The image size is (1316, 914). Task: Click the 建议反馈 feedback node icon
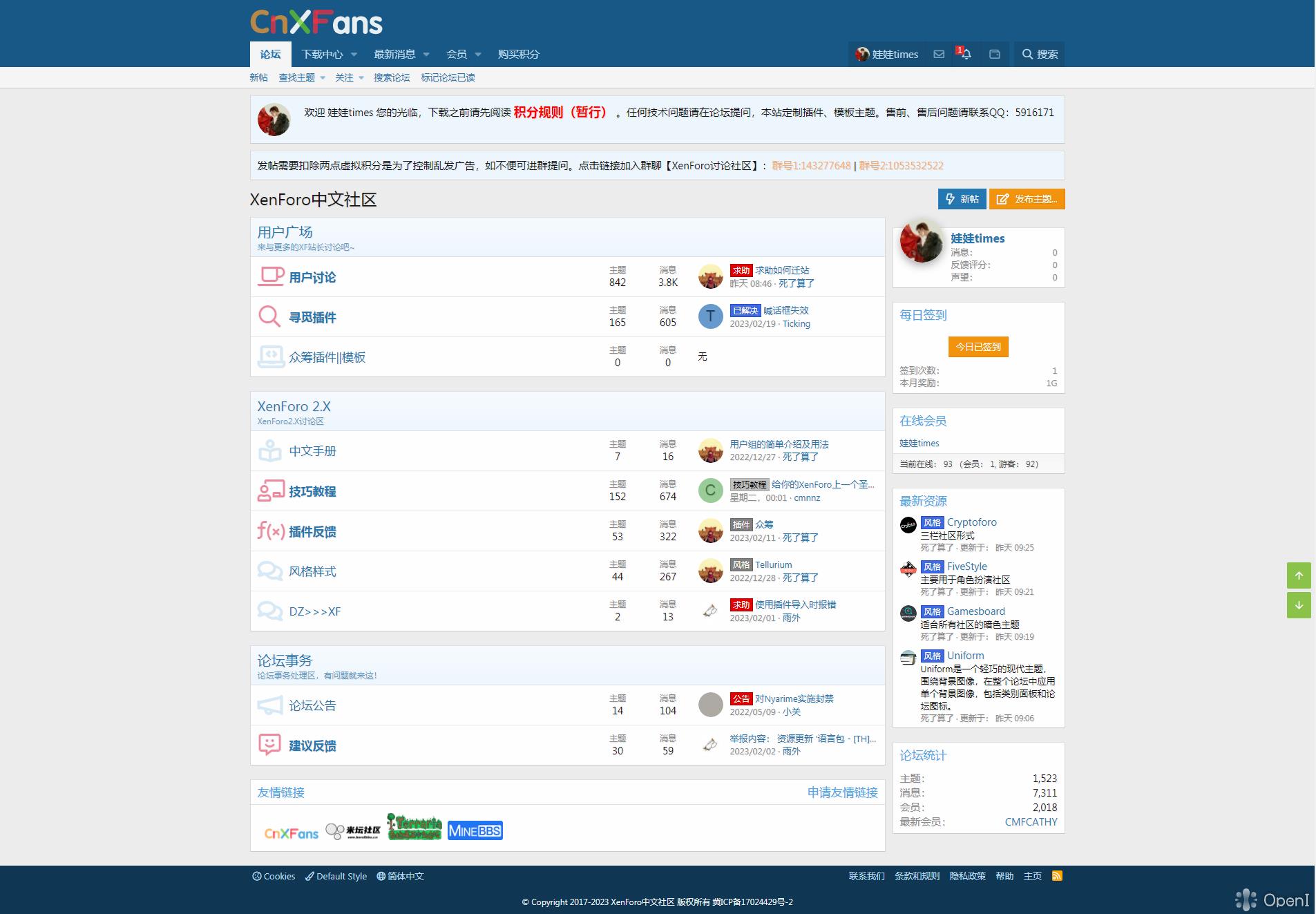[x=269, y=745]
